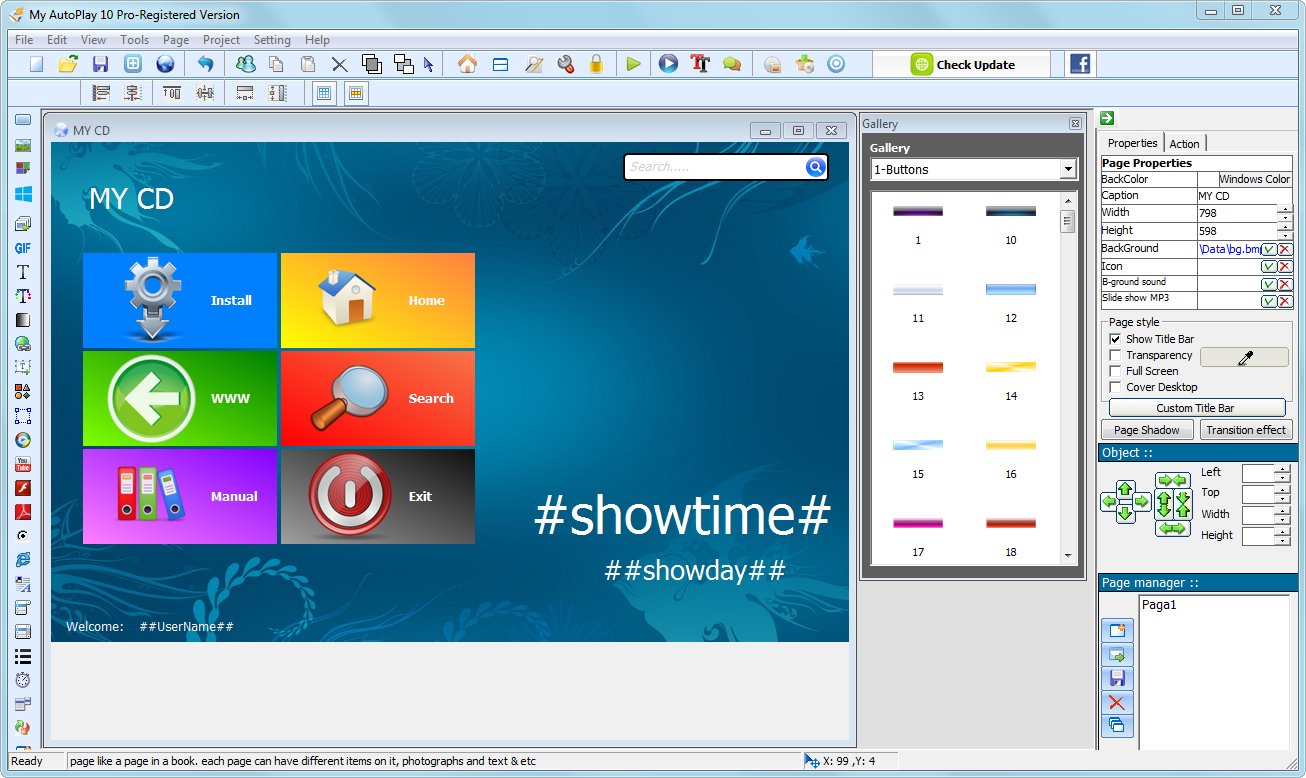Switch to the Action tab

click(x=1184, y=144)
